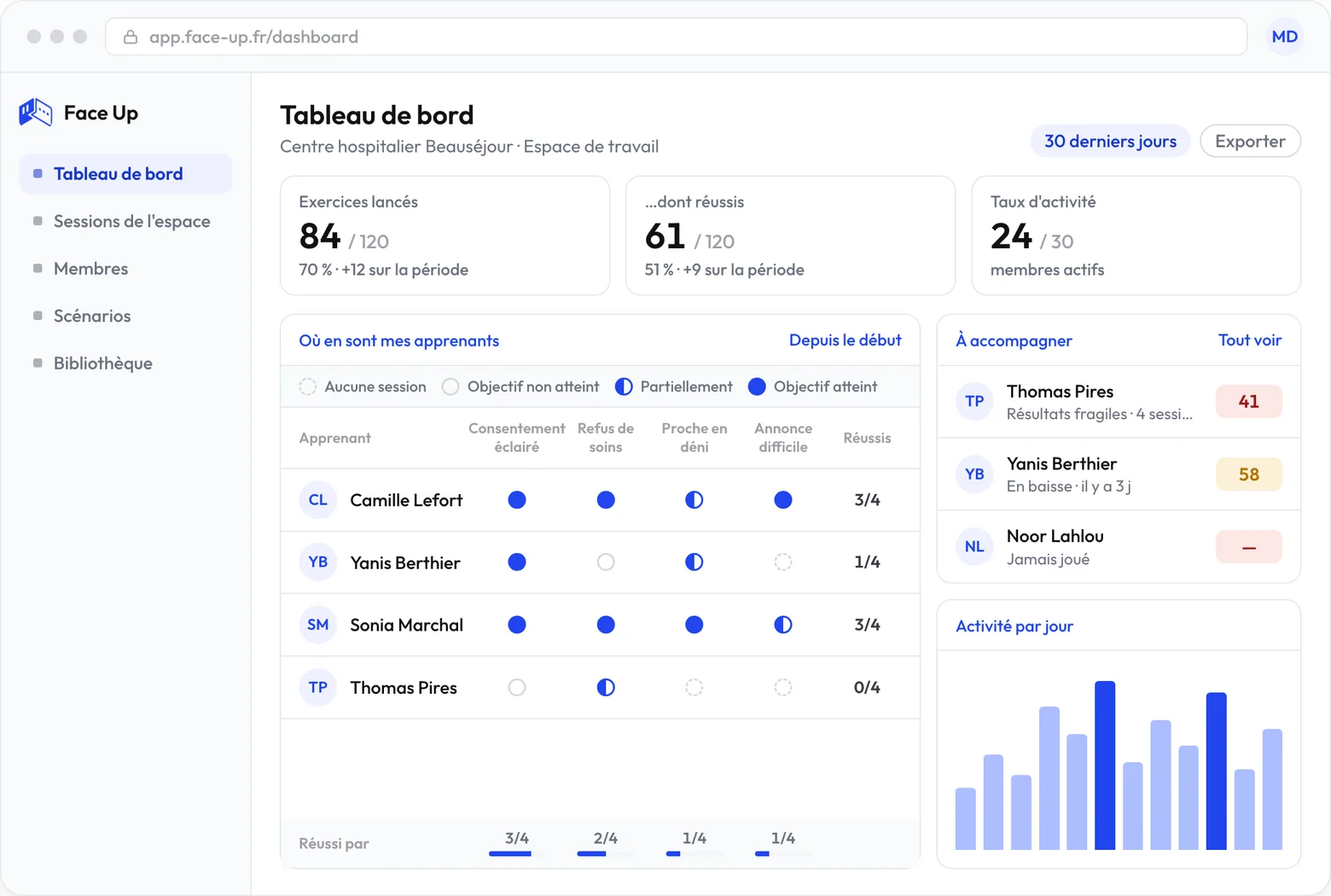
Task: Click the address bar URL field
Action: coord(676,37)
